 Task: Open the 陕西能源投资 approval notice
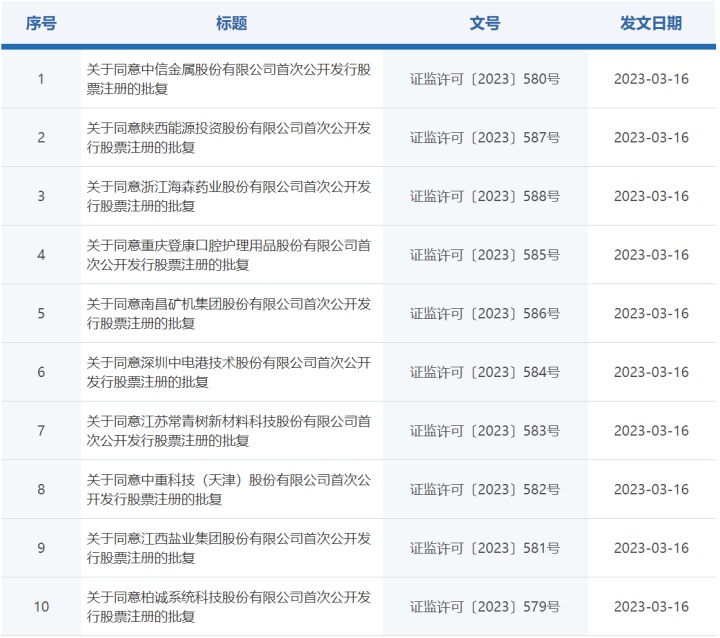[228, 138]
